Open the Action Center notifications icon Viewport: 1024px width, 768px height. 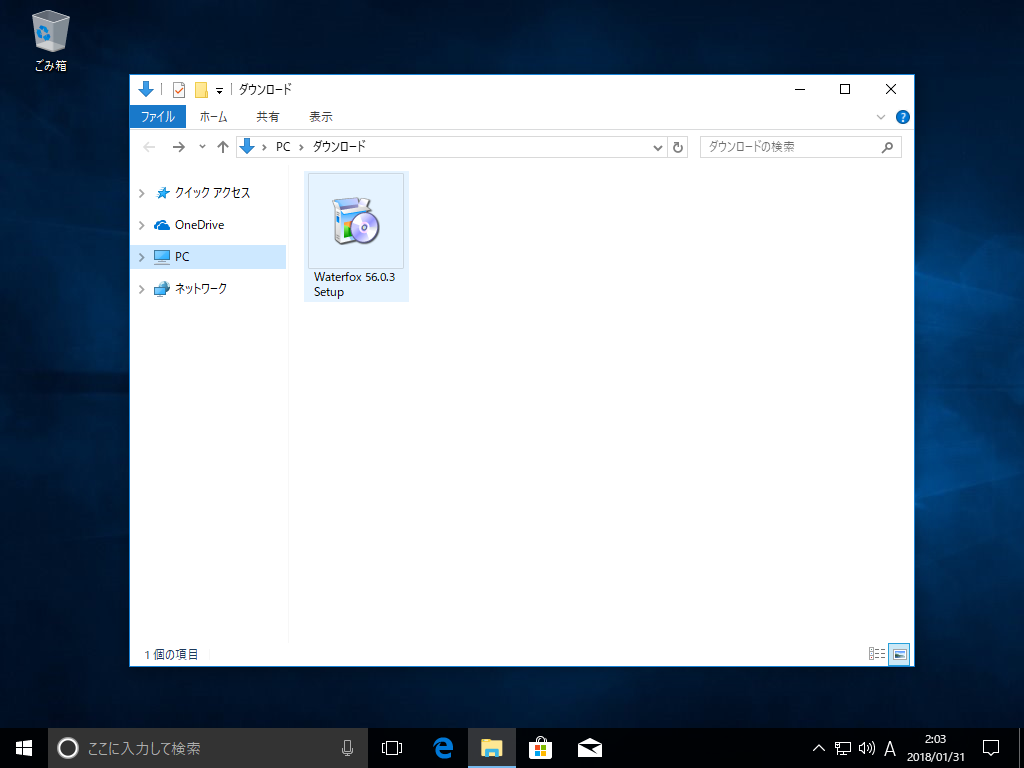(991, 748)
